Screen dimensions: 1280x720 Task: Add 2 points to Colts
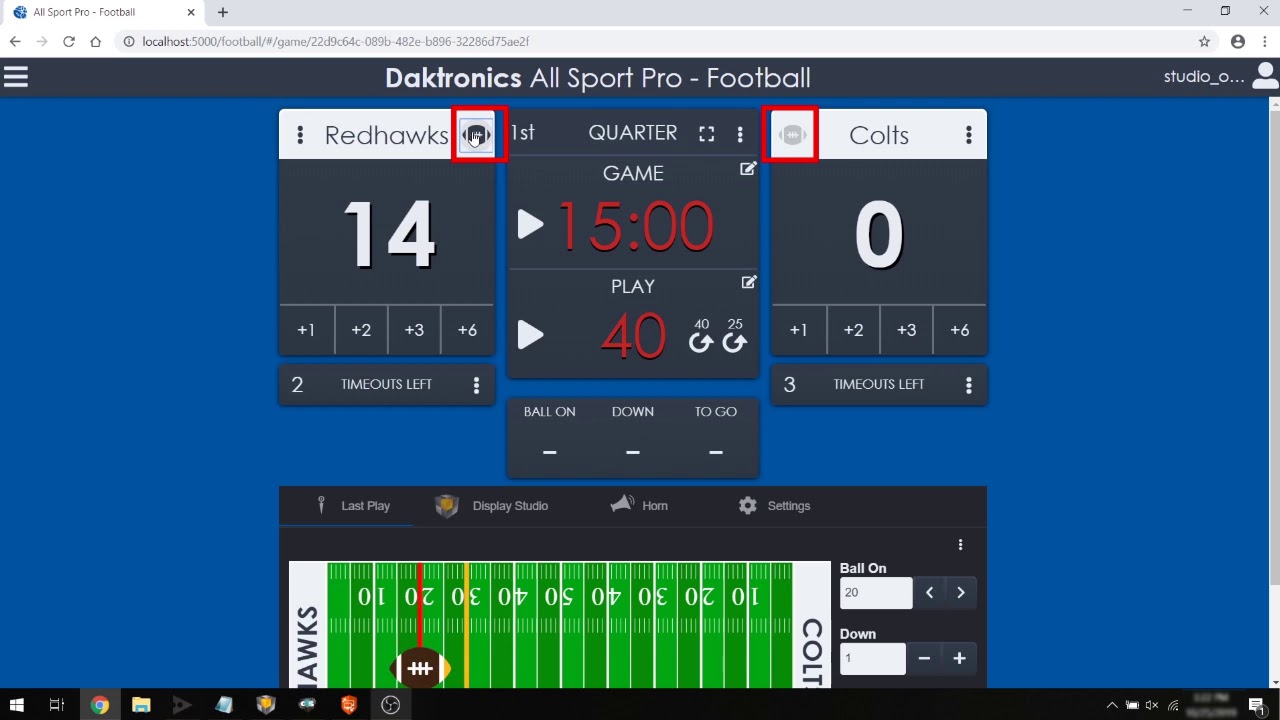853,330
